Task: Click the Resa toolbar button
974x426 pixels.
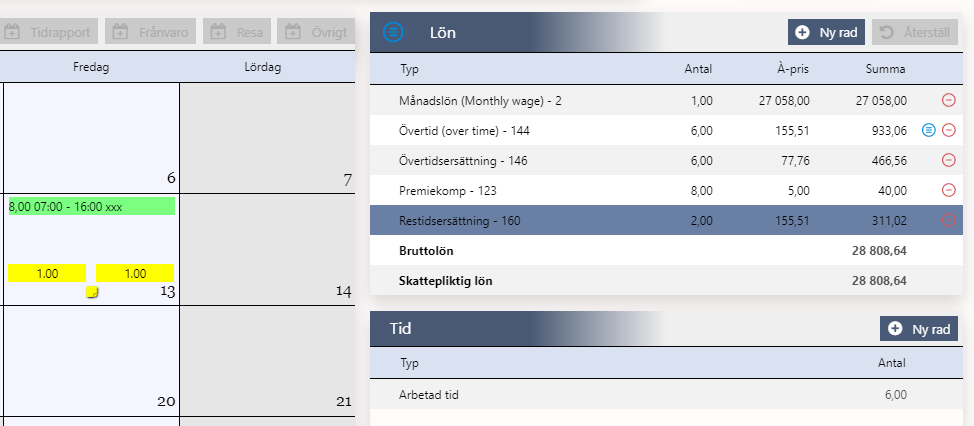Action: coord(237,32)
